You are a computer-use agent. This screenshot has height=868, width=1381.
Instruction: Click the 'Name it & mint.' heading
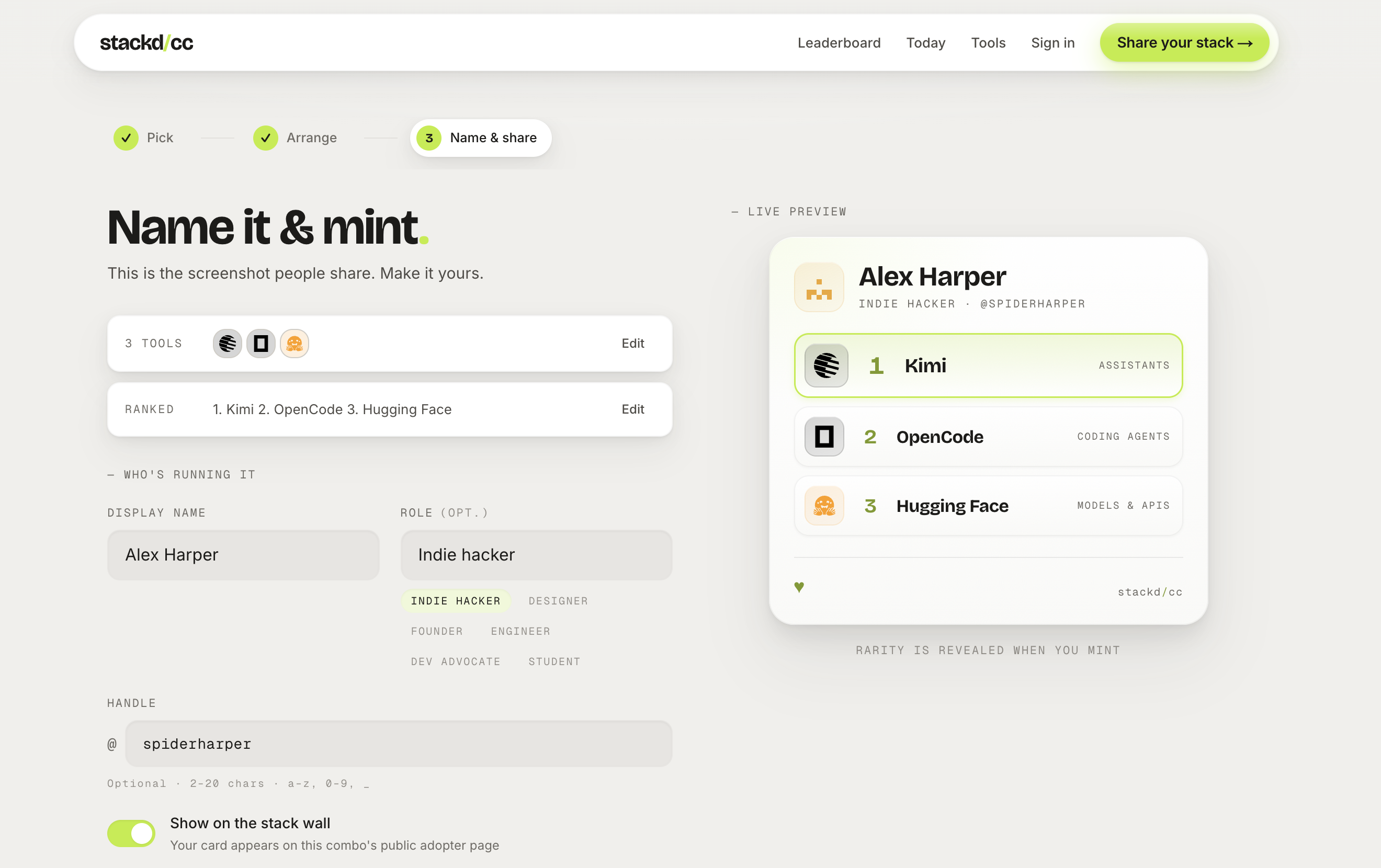tap(267, 227)
